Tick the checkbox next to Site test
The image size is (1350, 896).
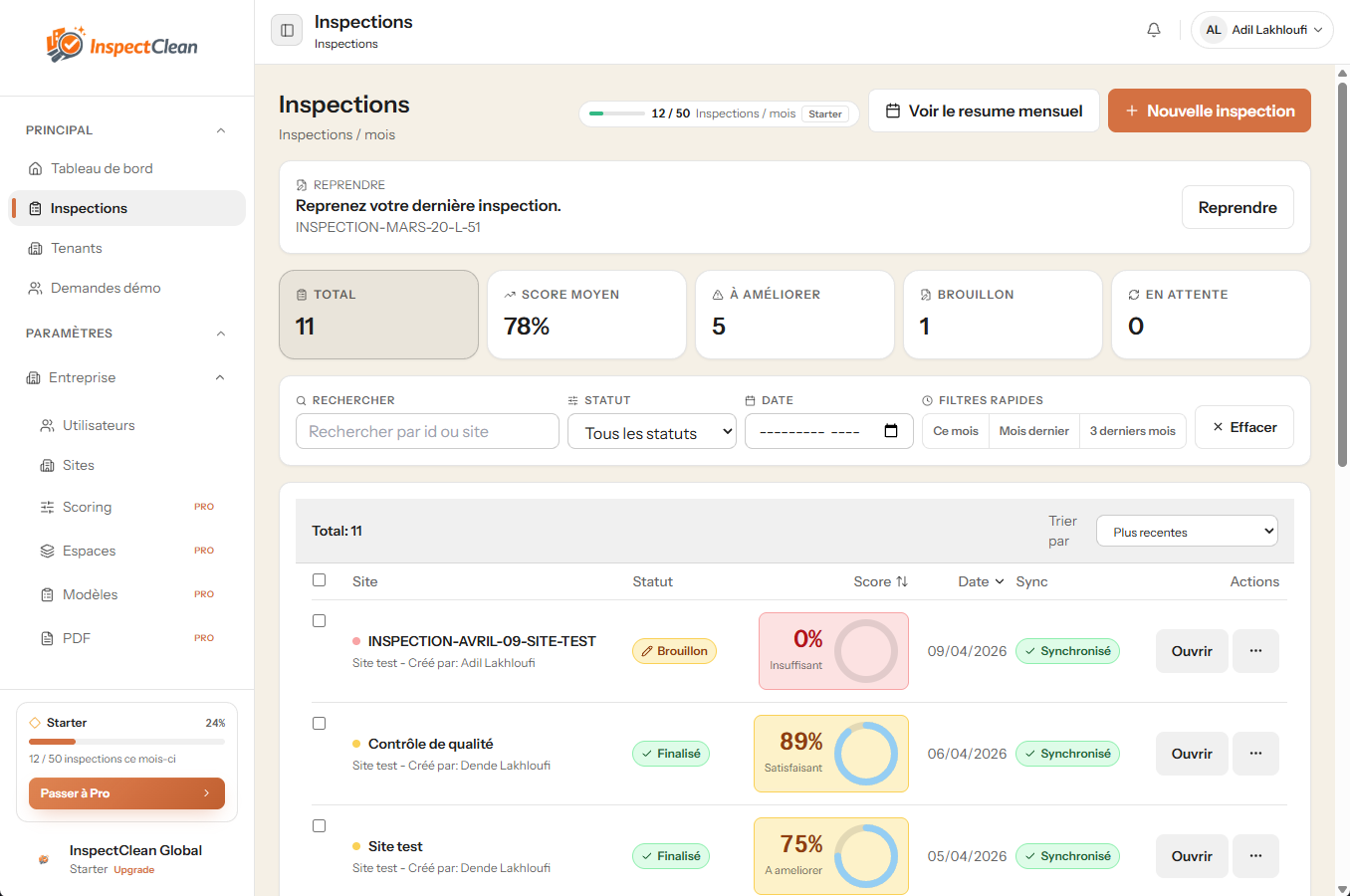click(320, 825)
